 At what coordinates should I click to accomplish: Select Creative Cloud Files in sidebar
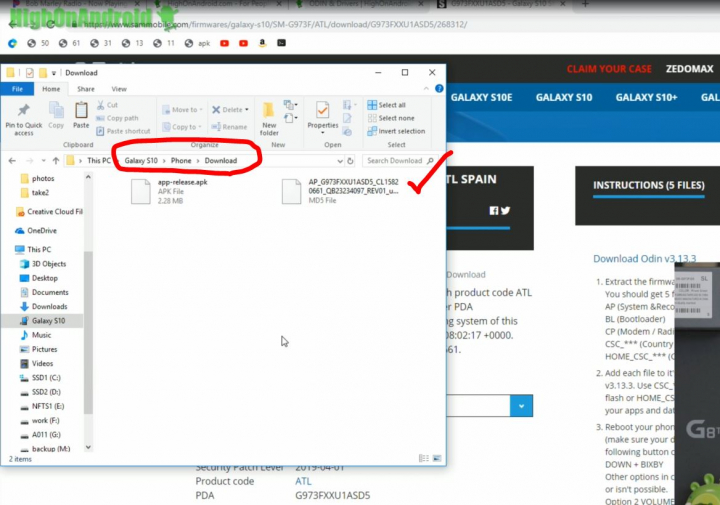[49, 212]
